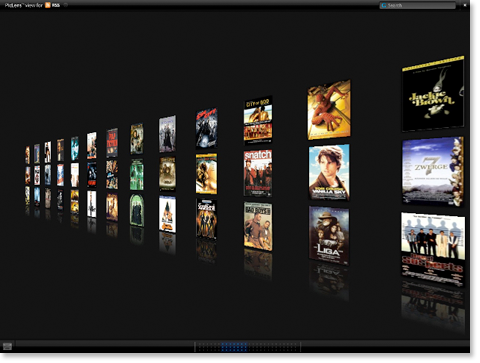Screen dimensions: 480x363
Task: Open the poster above the Lord of the Rings cover
Action: [x=167, y=134]
